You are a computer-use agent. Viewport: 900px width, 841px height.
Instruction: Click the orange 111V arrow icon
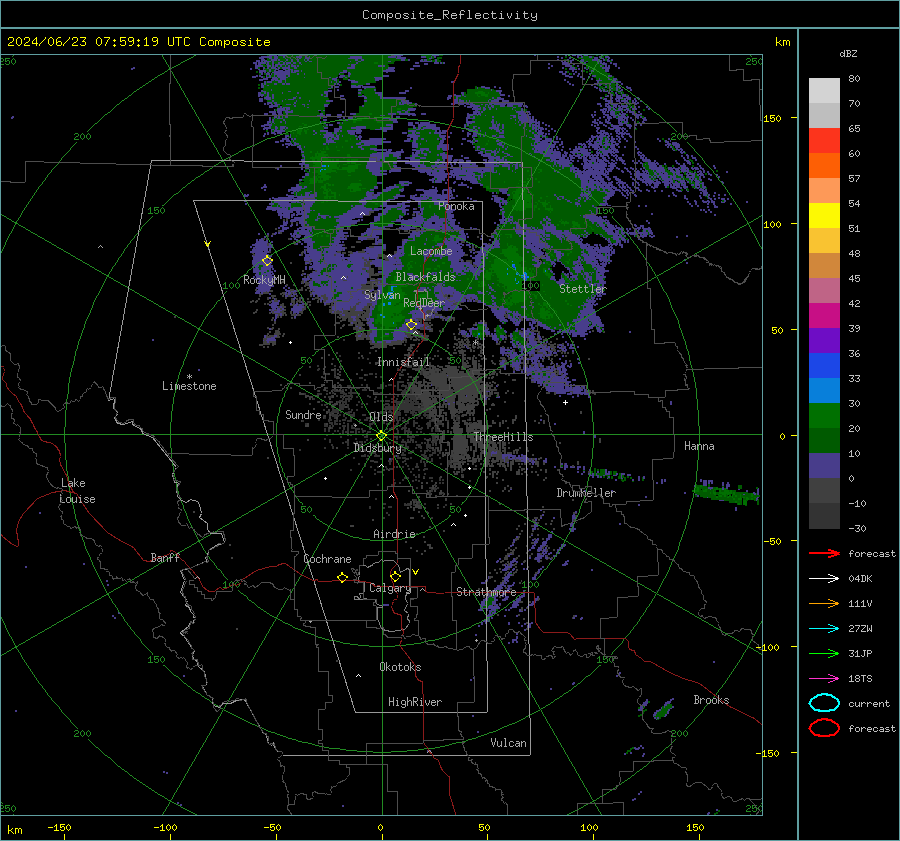pos(824,603)
